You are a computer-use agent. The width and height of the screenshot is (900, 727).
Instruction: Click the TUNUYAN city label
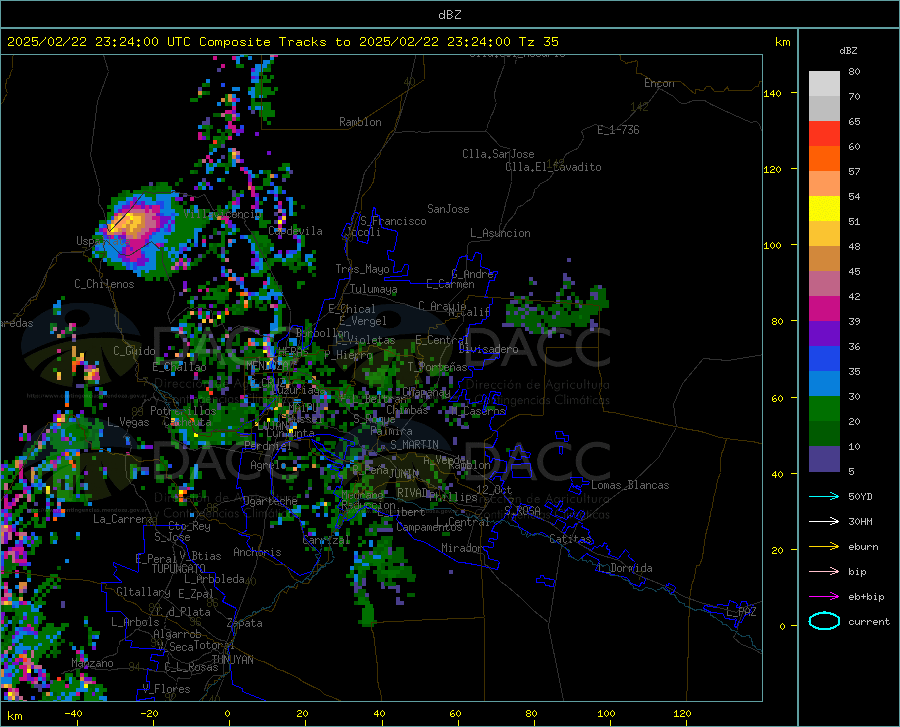pos(232,660)
